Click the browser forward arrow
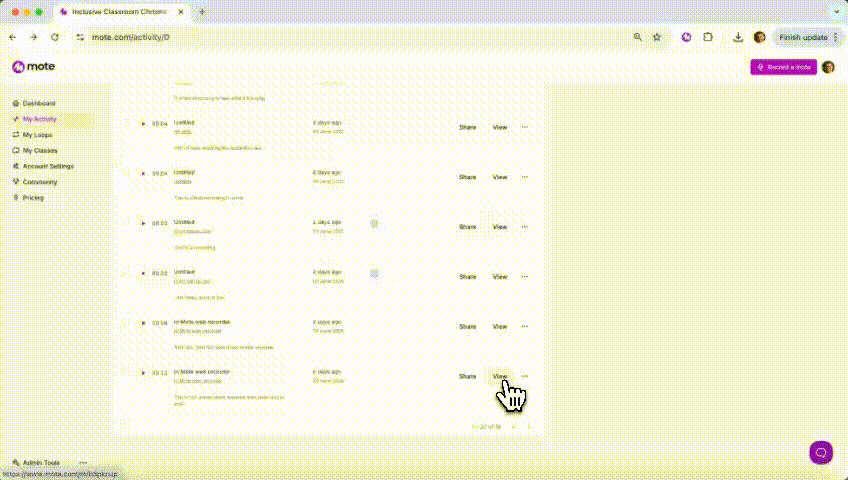The height and width of the screenshot is (480, 848). [34, 37]
